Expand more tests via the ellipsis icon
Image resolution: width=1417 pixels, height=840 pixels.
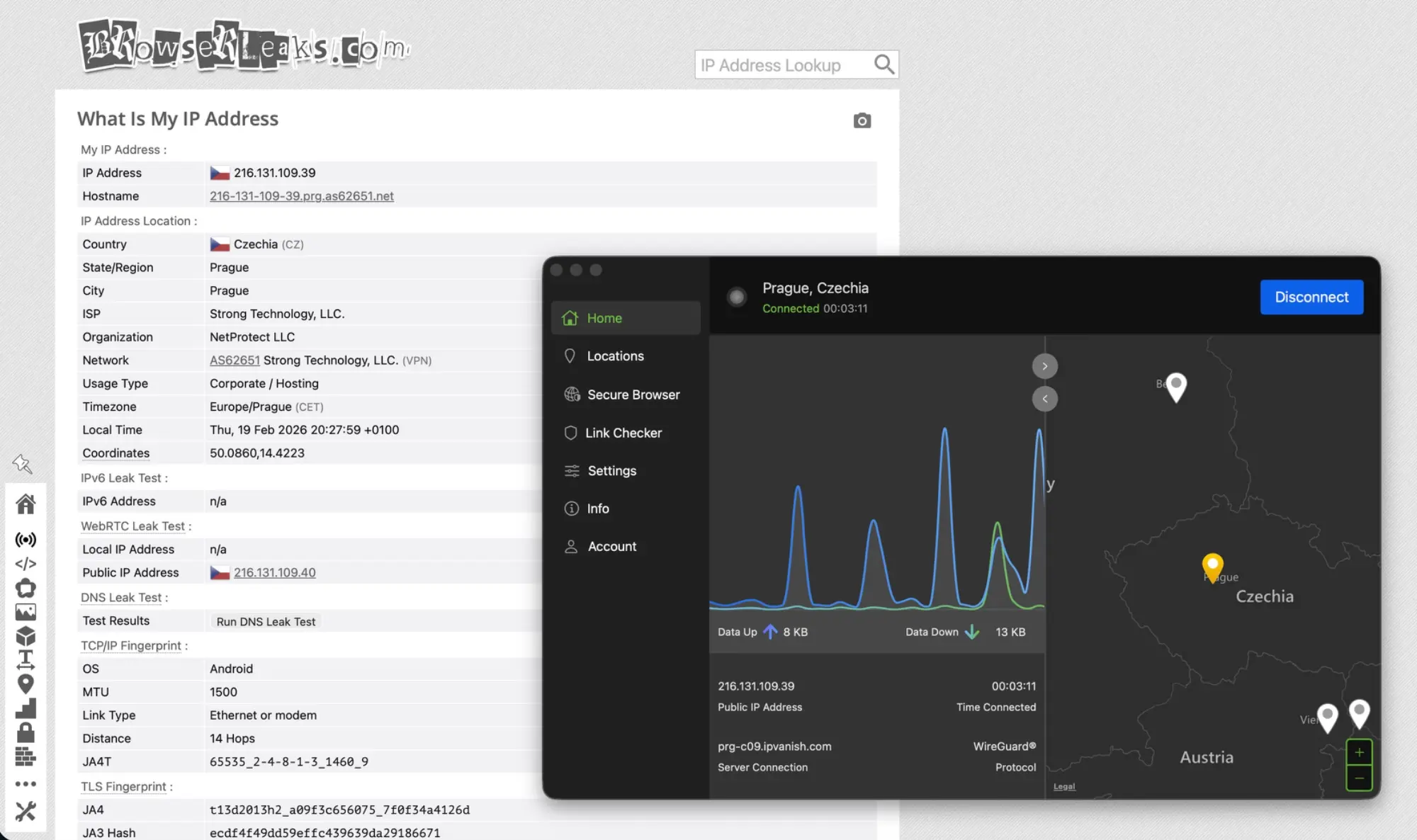coord(26,783)
